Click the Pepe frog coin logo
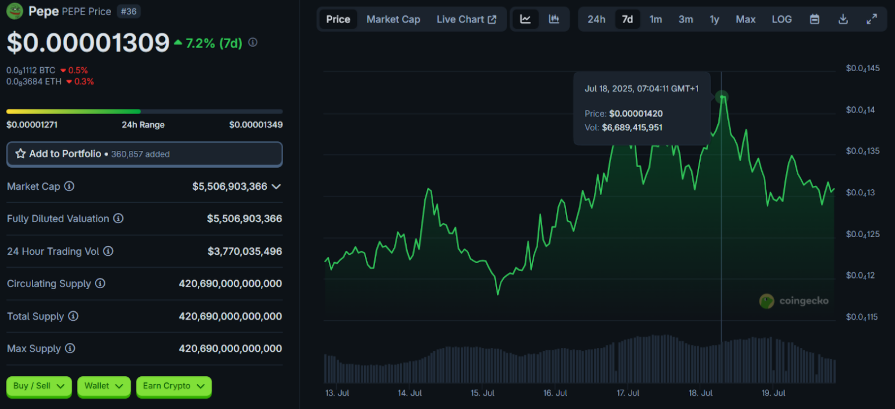Image resolution: width=895 pixels, height=409 pixels. [x=15, y=11]
